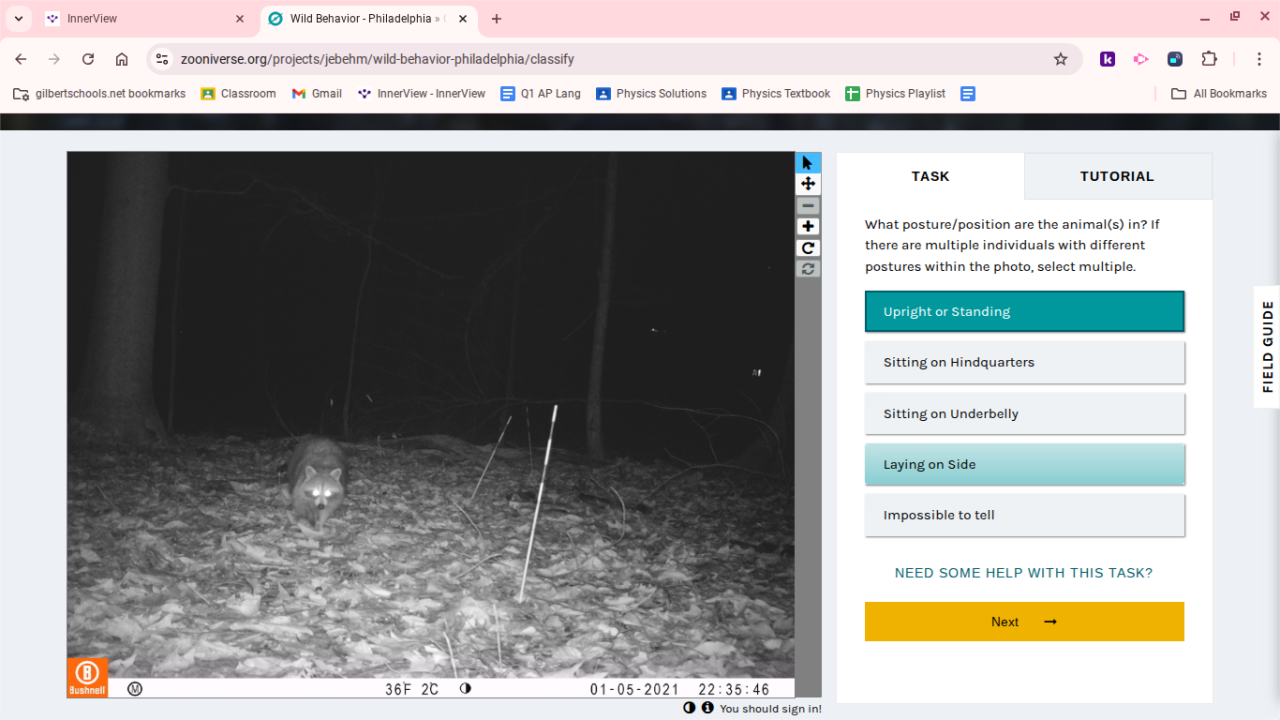Rotate the subject image
Screen dimensions: 1280x720
[x=808, y=248]
